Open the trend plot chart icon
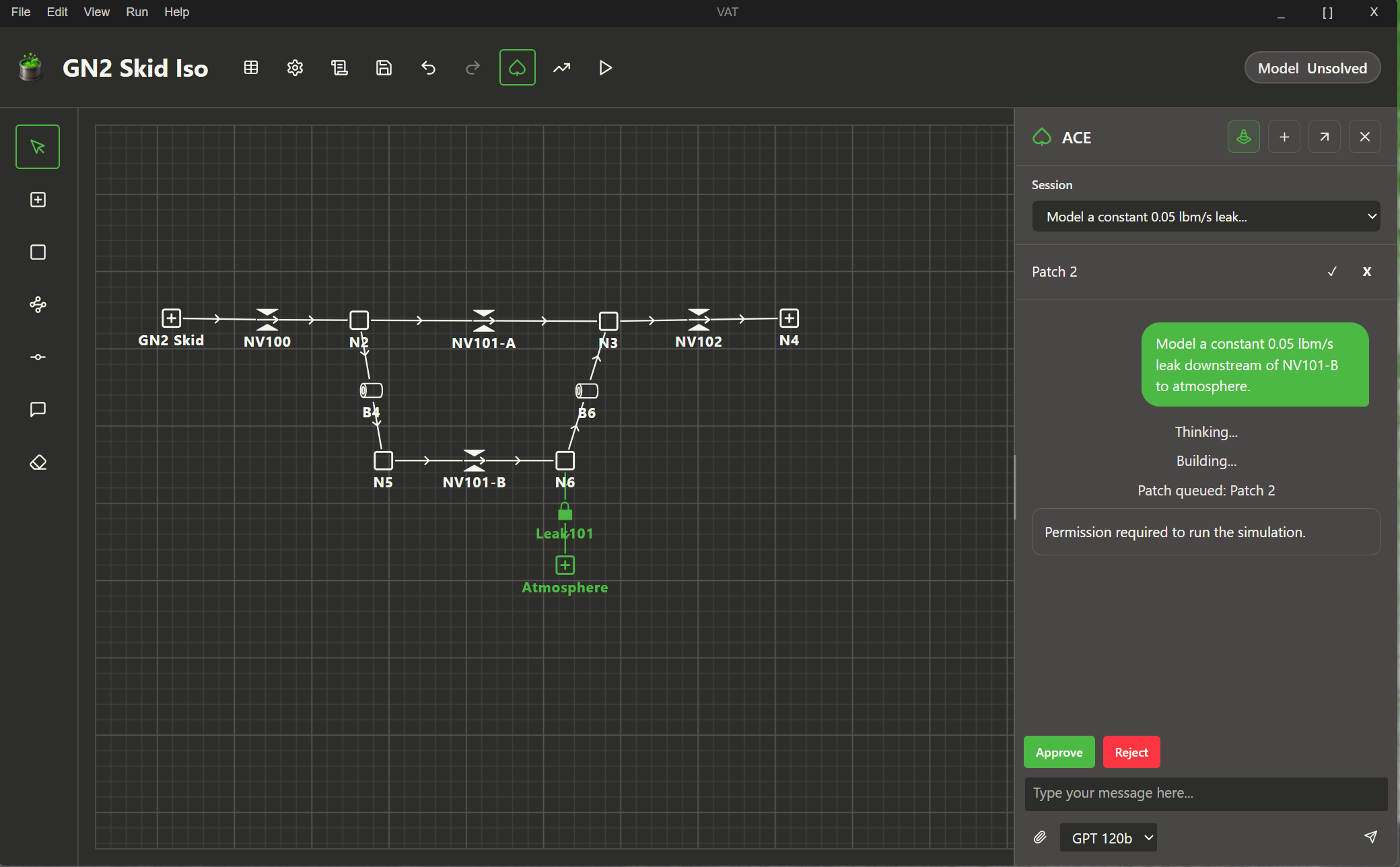Viewport: 1400px width, 867px height. 561,67
